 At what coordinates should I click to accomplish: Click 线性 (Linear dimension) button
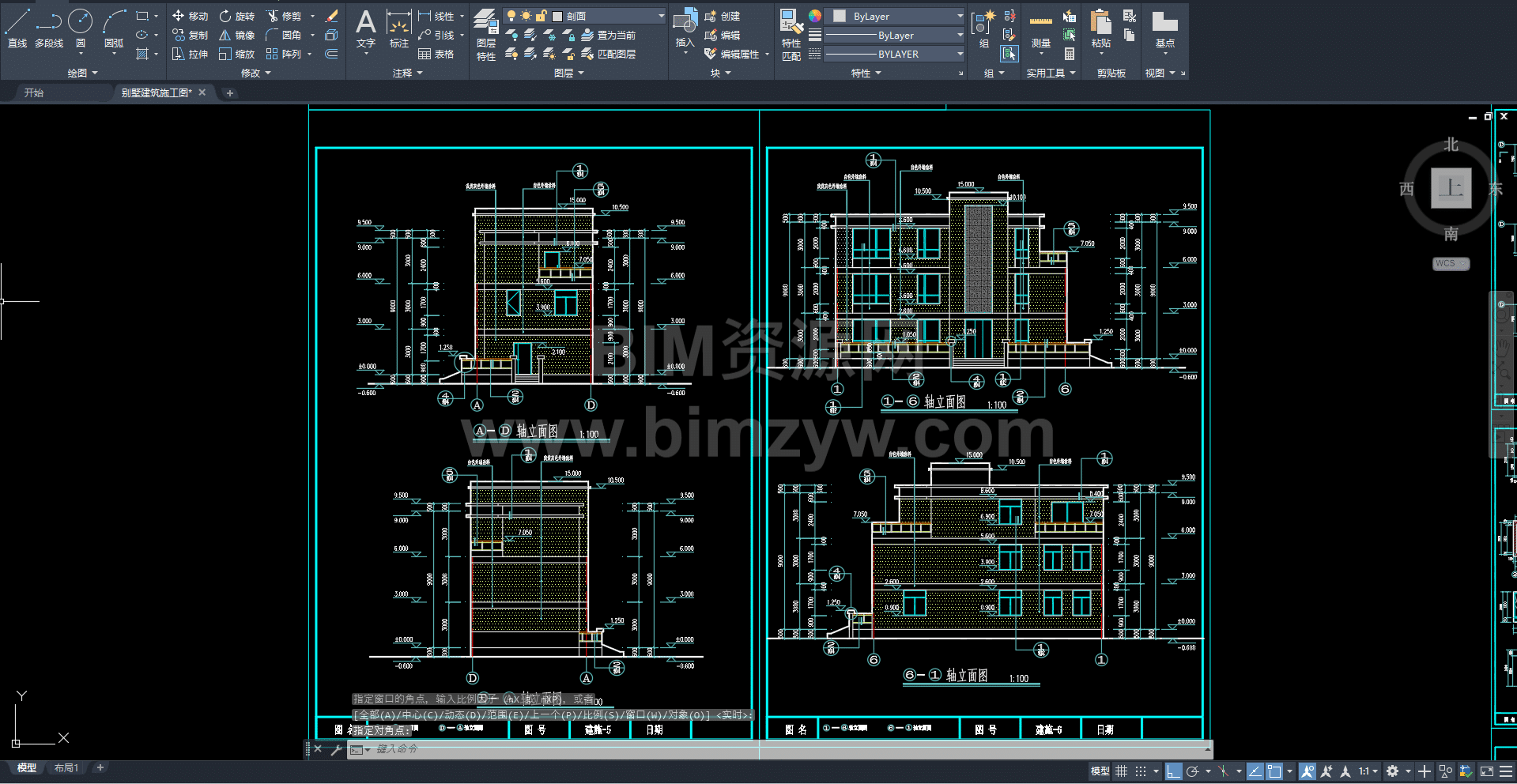coord(436,16)
